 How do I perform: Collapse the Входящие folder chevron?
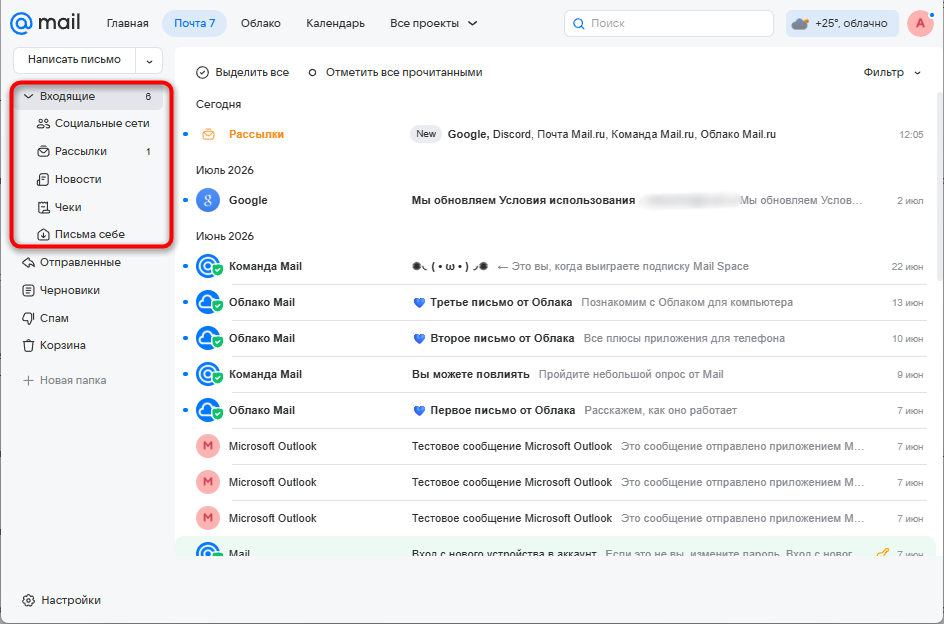28,96
